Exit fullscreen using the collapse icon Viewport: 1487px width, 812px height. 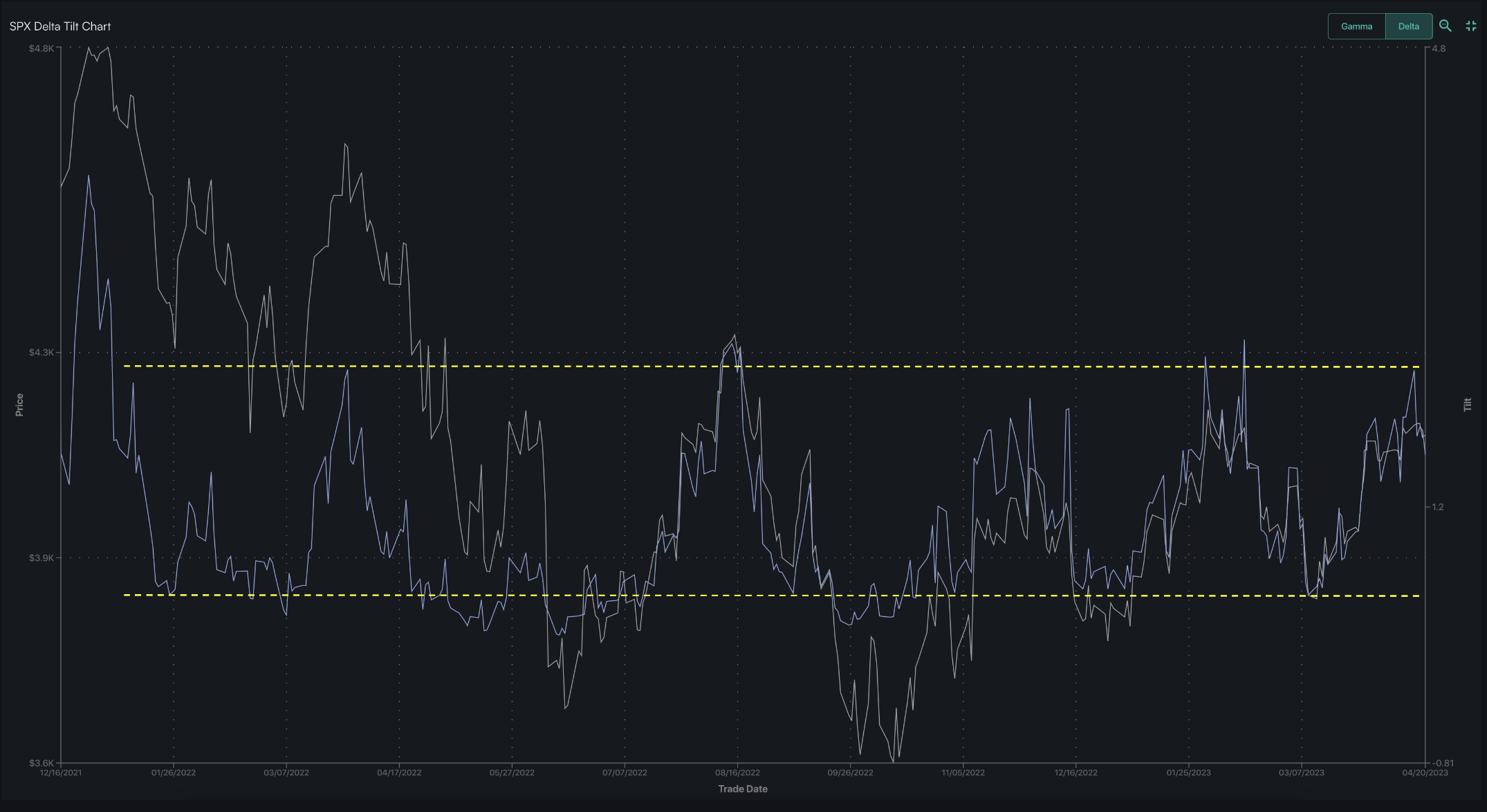(1471, 26)
